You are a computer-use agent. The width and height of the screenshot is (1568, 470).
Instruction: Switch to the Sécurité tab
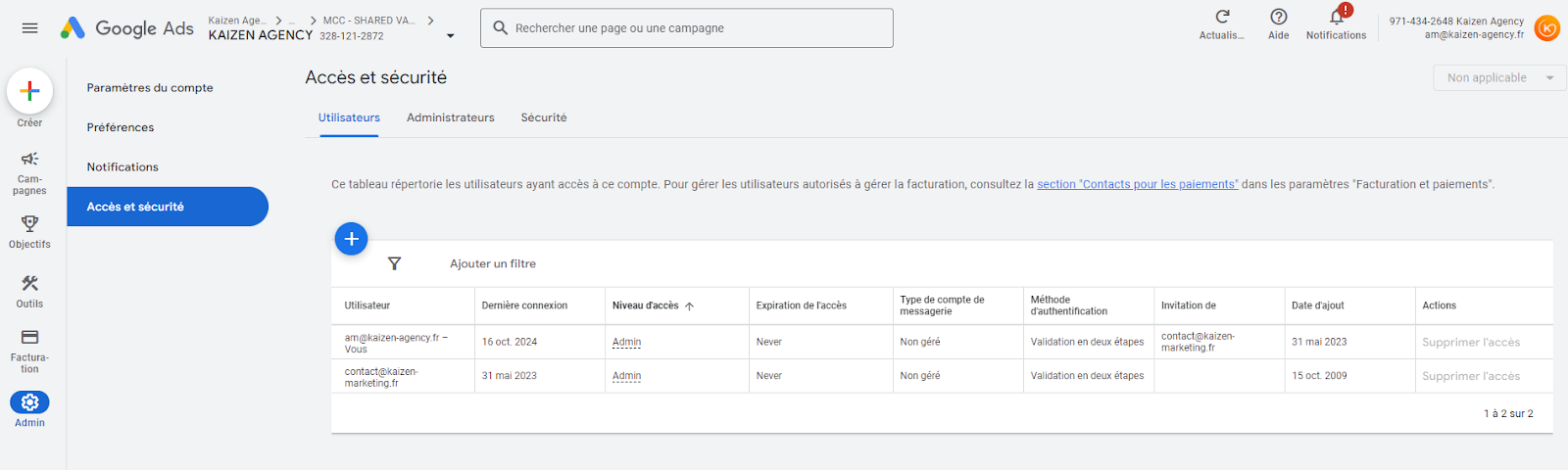pyautogui.click(x=544, y=117)
